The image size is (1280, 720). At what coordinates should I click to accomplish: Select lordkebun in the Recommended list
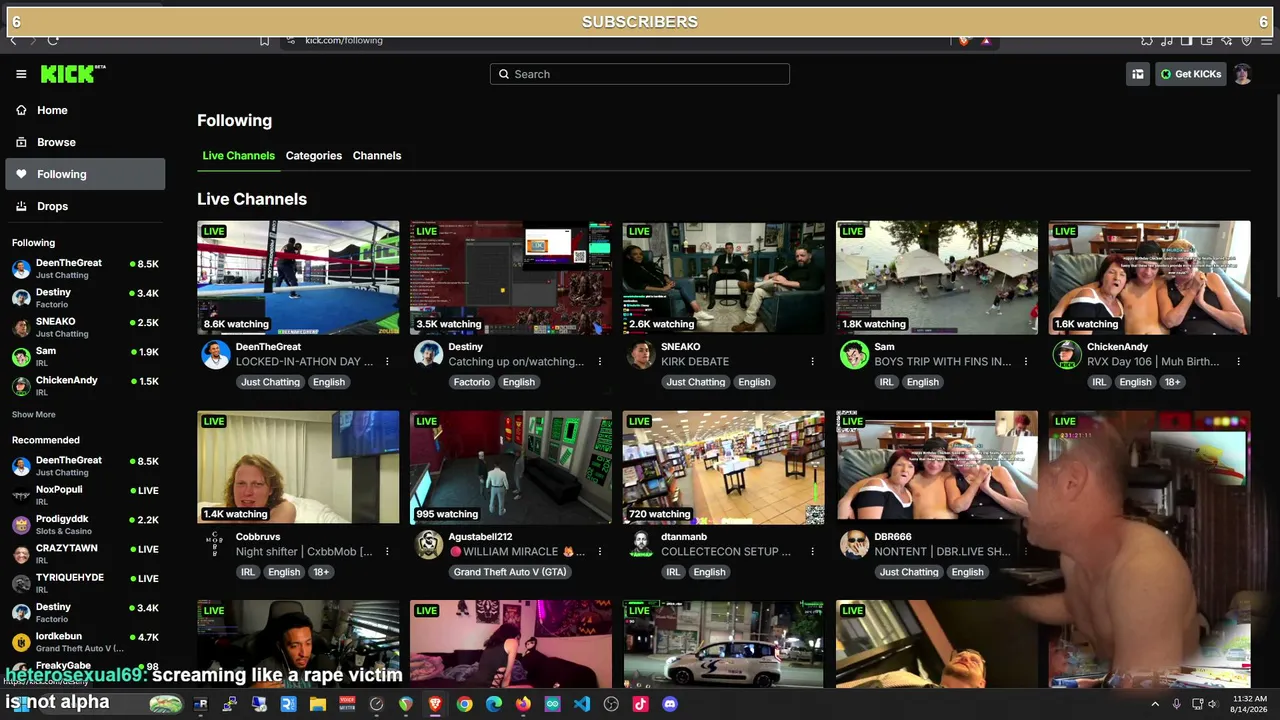(85, 642)
